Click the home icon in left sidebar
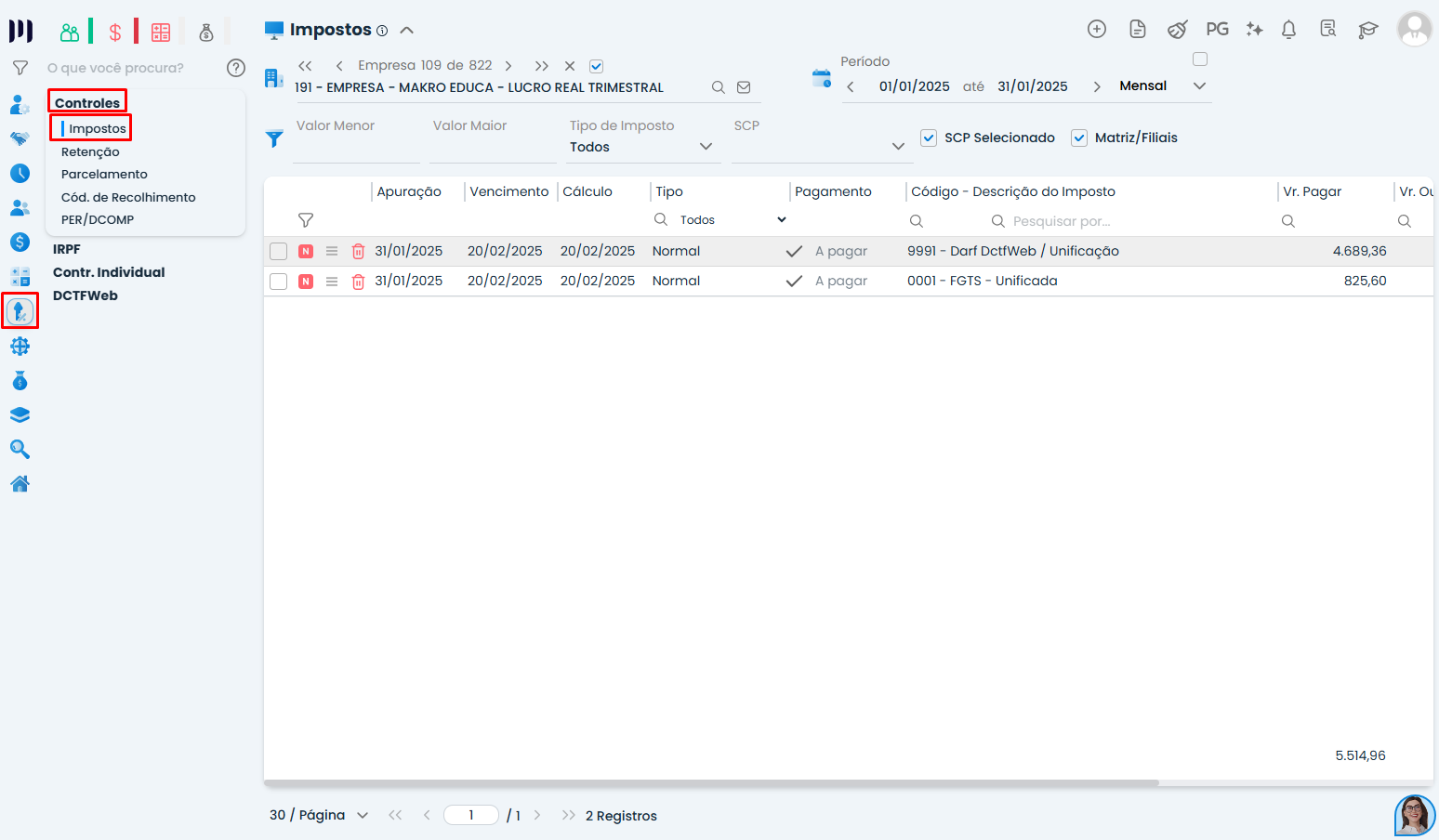The height and width of the screenshot is (840, 1439). pyautogui.click(x=20, y=484)
